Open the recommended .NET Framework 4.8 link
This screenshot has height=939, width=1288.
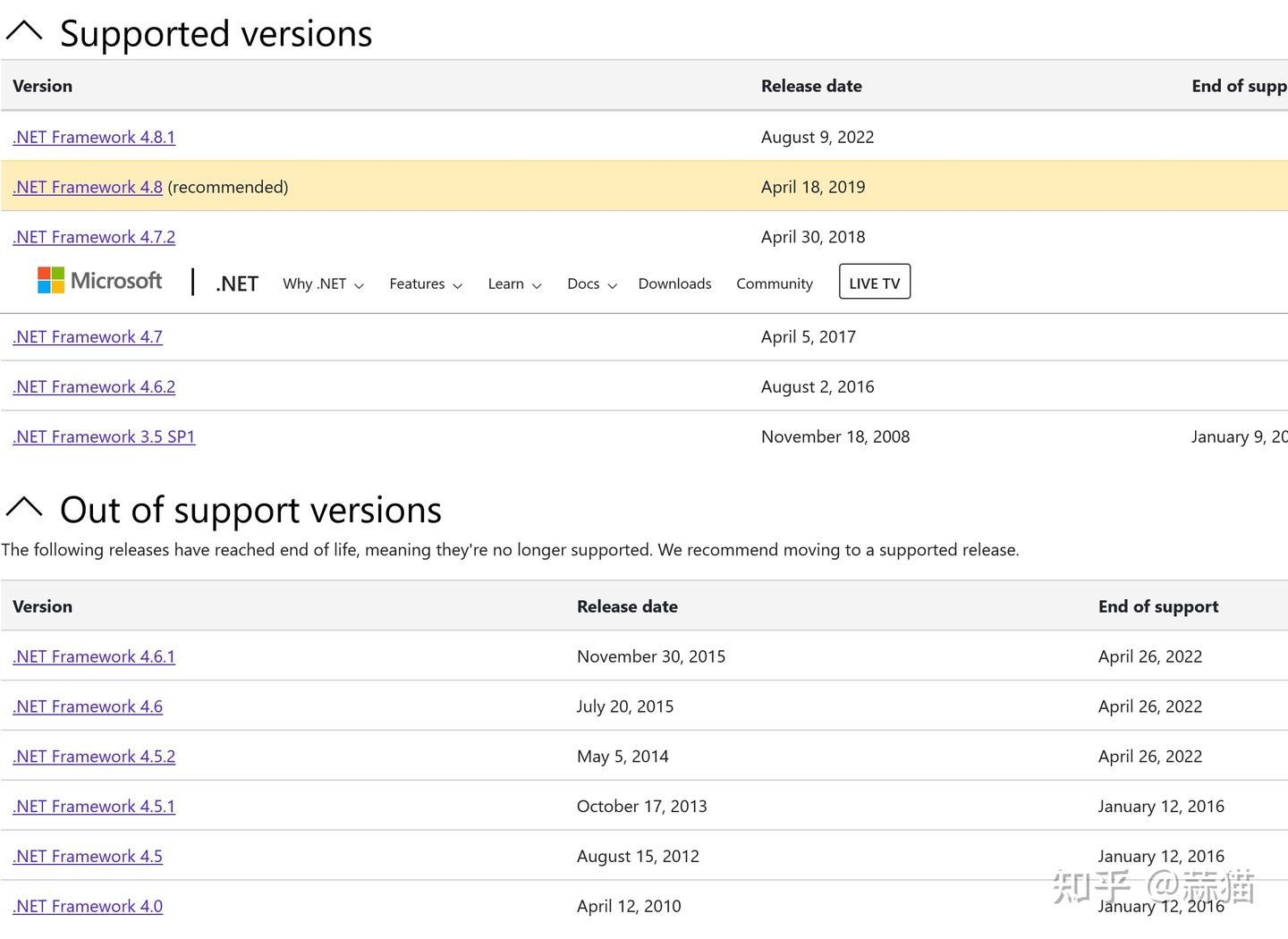[x=87, y=187]
